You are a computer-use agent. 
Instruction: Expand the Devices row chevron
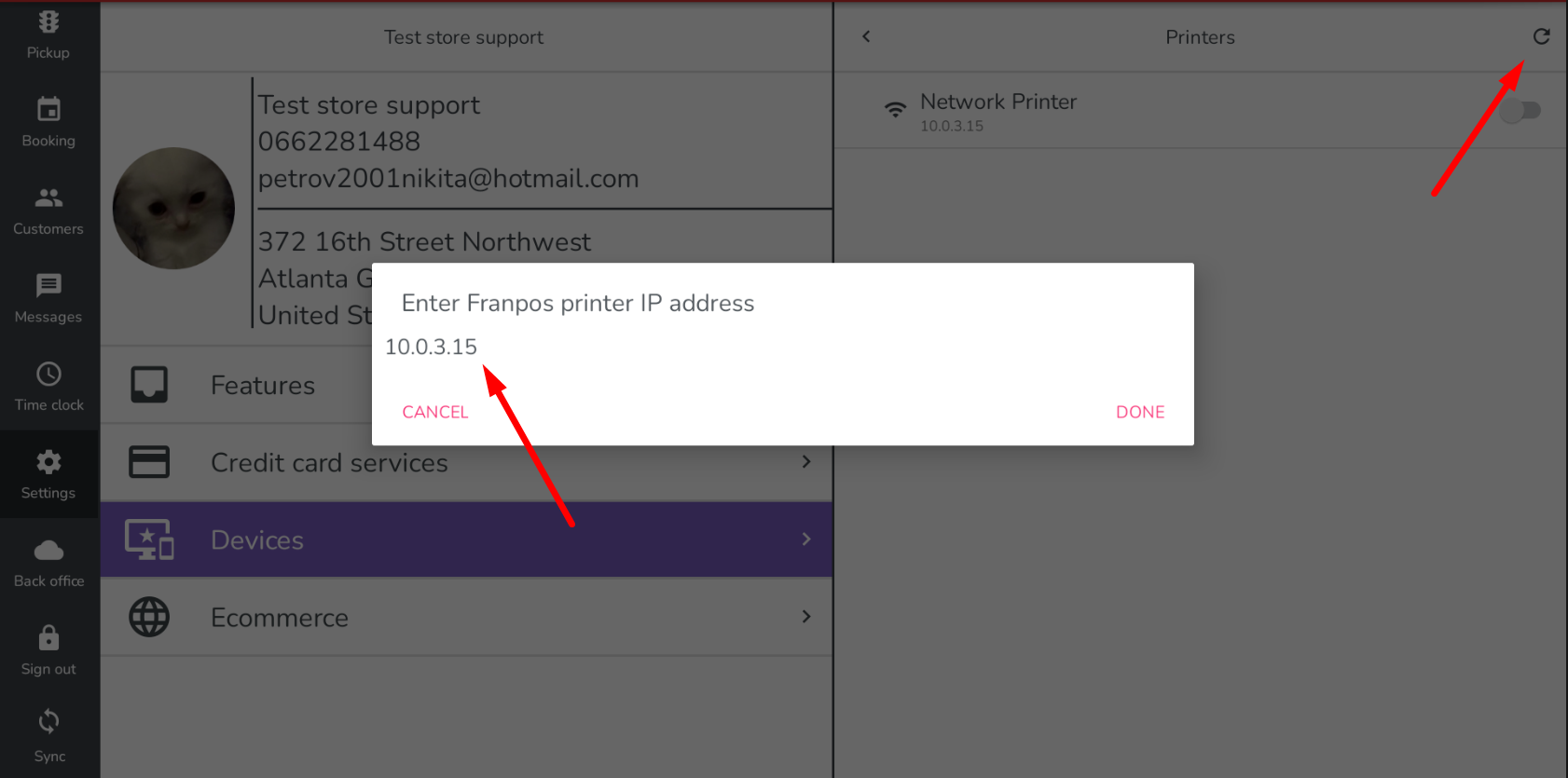tap(806, 539)
